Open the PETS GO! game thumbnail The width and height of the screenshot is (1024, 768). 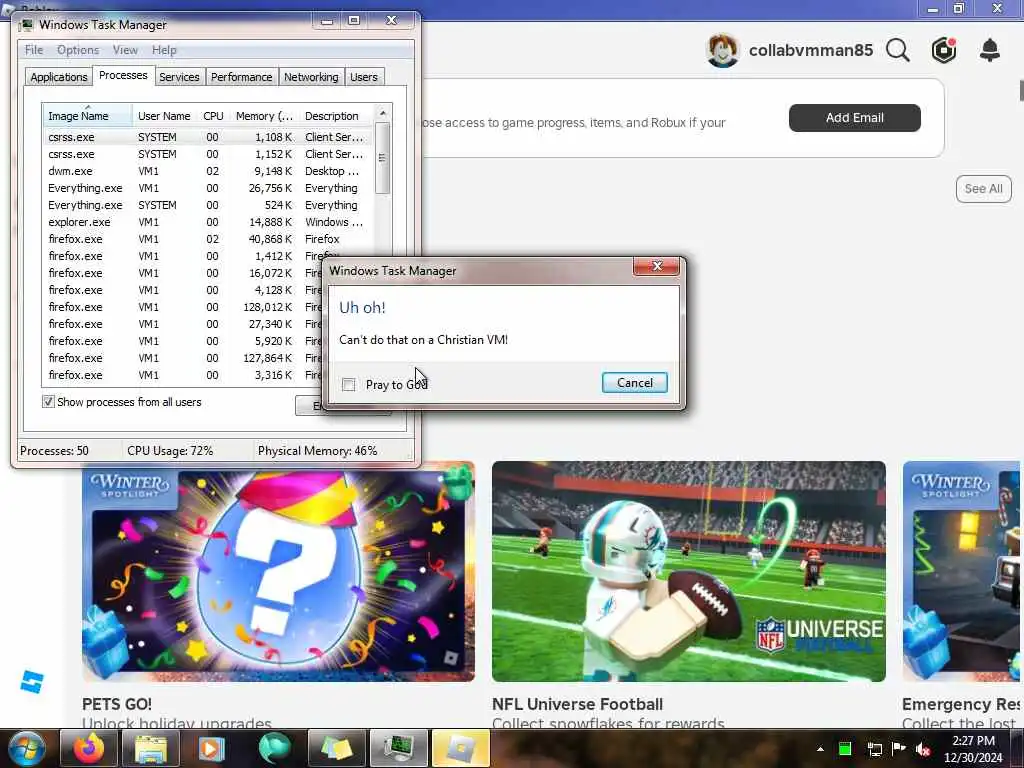point(278,571)
